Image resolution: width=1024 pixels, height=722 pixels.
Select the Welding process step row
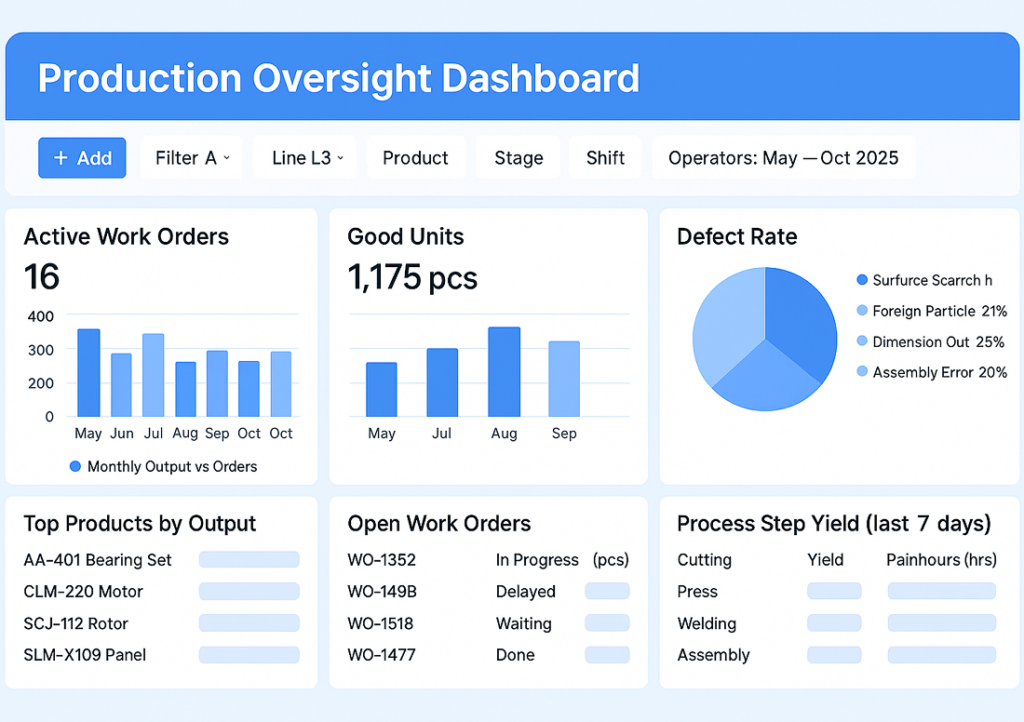706,624
